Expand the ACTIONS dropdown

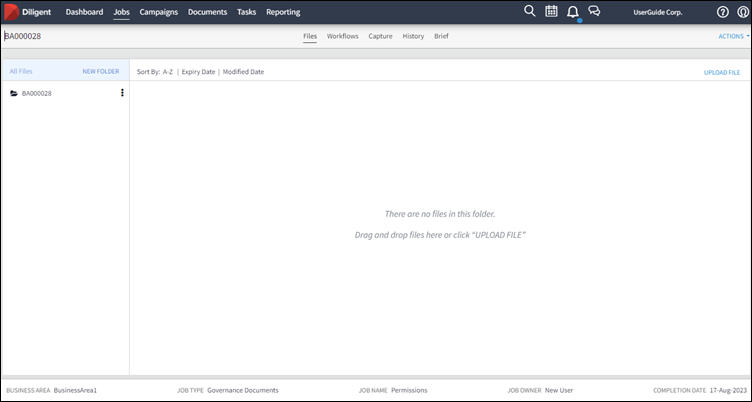733,36
